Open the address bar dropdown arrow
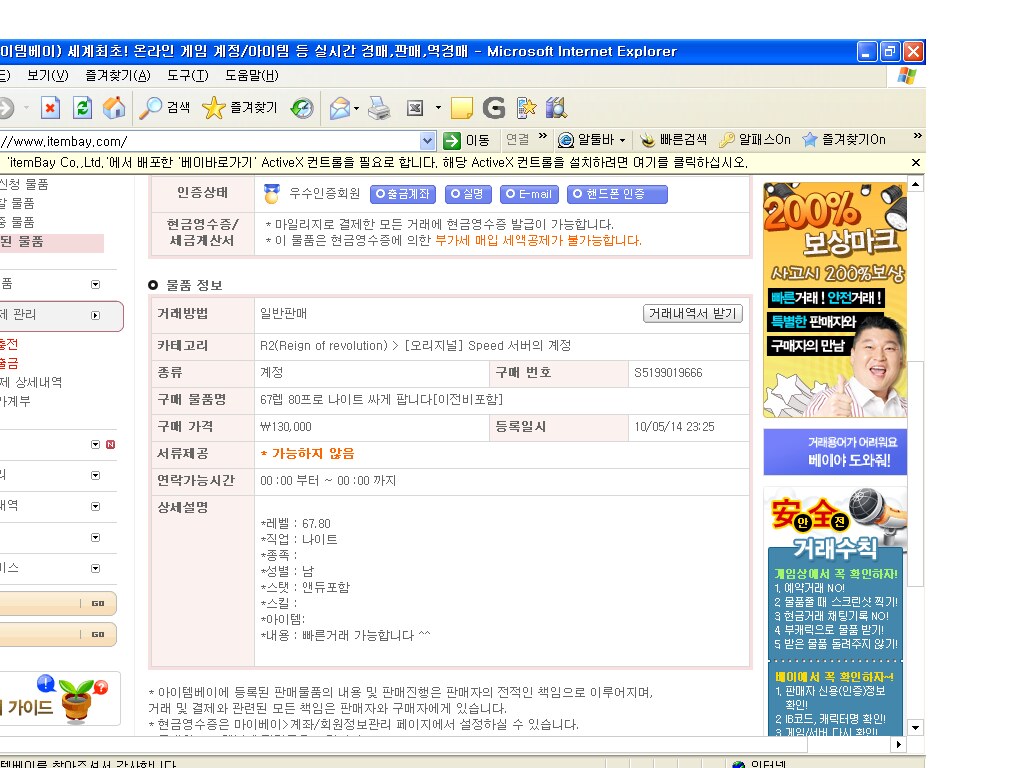 point(428,141)
